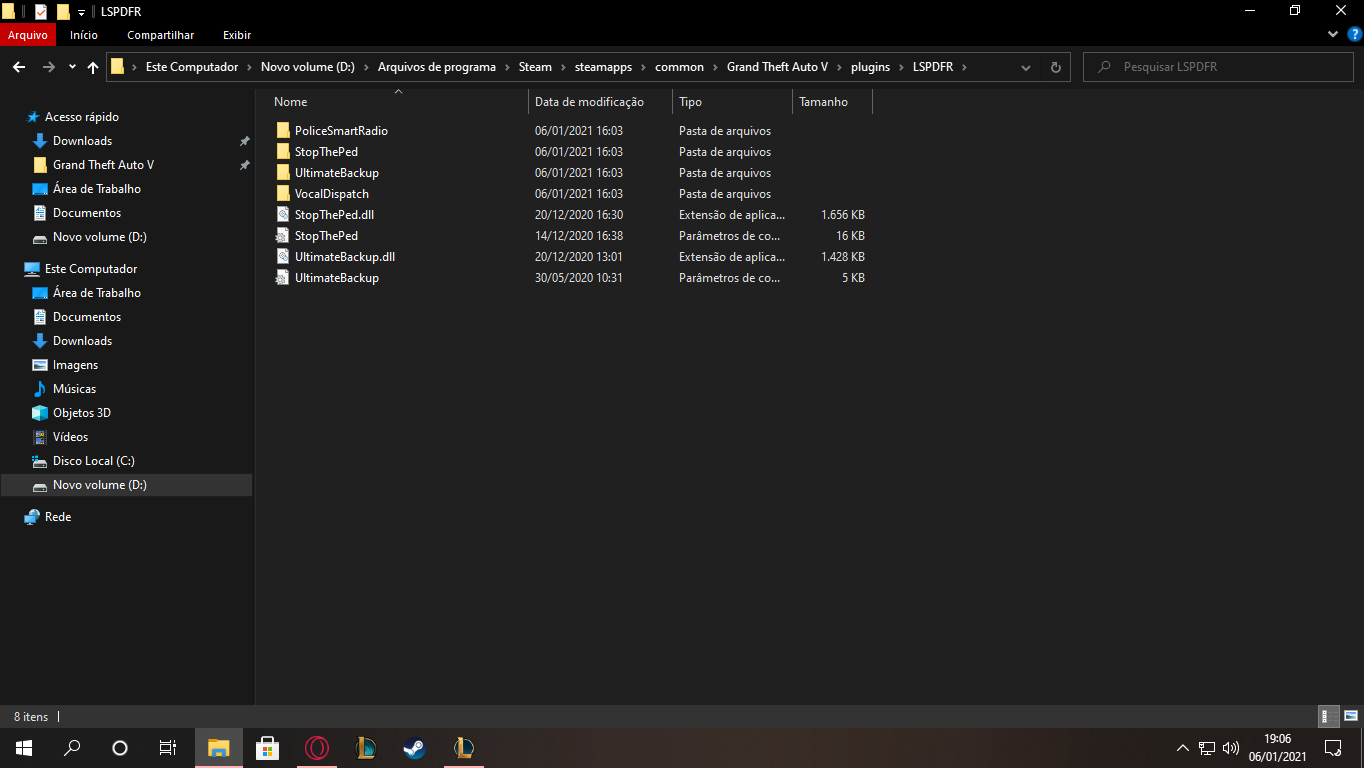Expand the LSPDFR breadcrumb chevron

(964, 67)
